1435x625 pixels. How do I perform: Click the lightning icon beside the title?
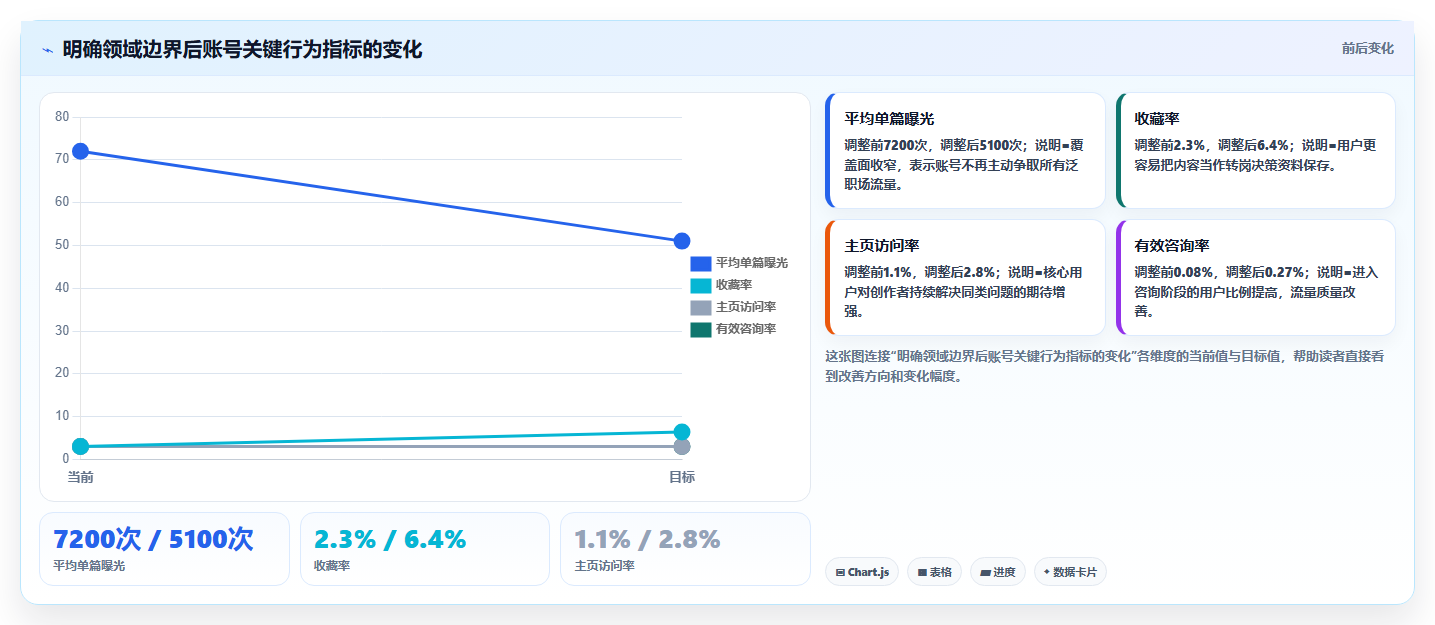coord(47,50)
